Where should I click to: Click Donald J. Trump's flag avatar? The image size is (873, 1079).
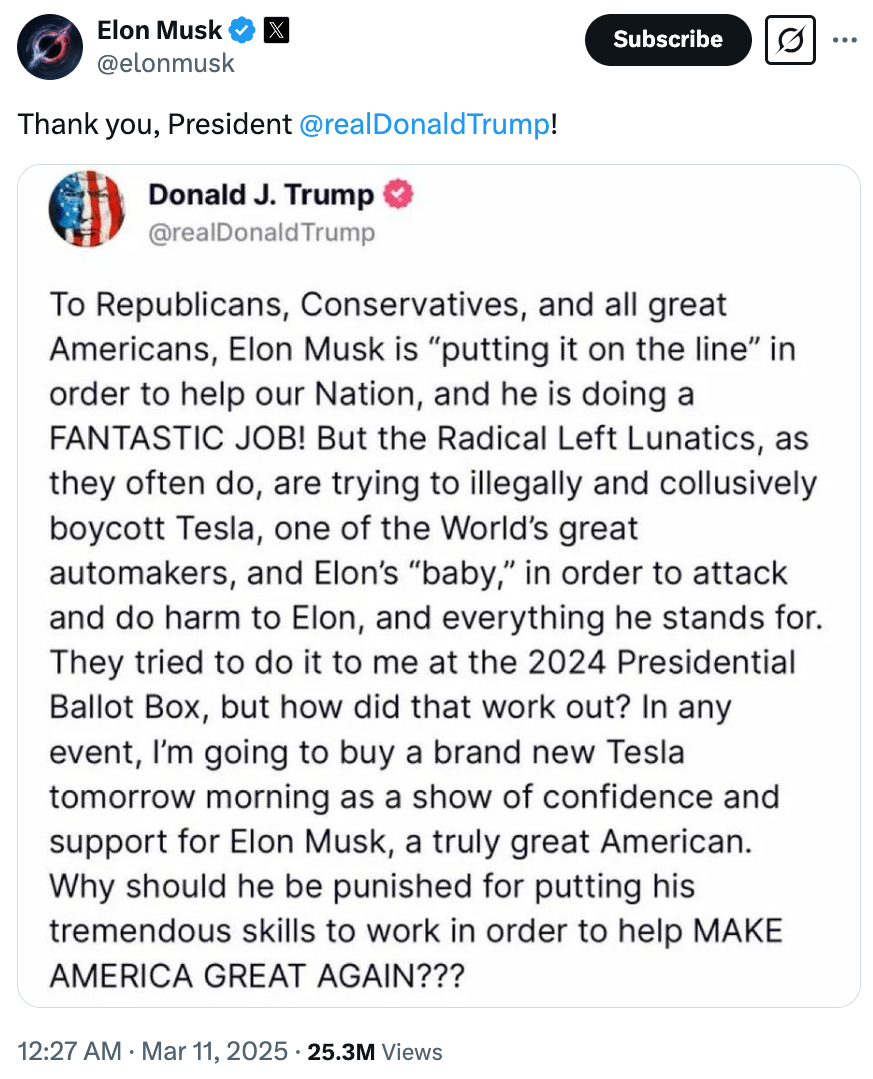tap(87, 209)
